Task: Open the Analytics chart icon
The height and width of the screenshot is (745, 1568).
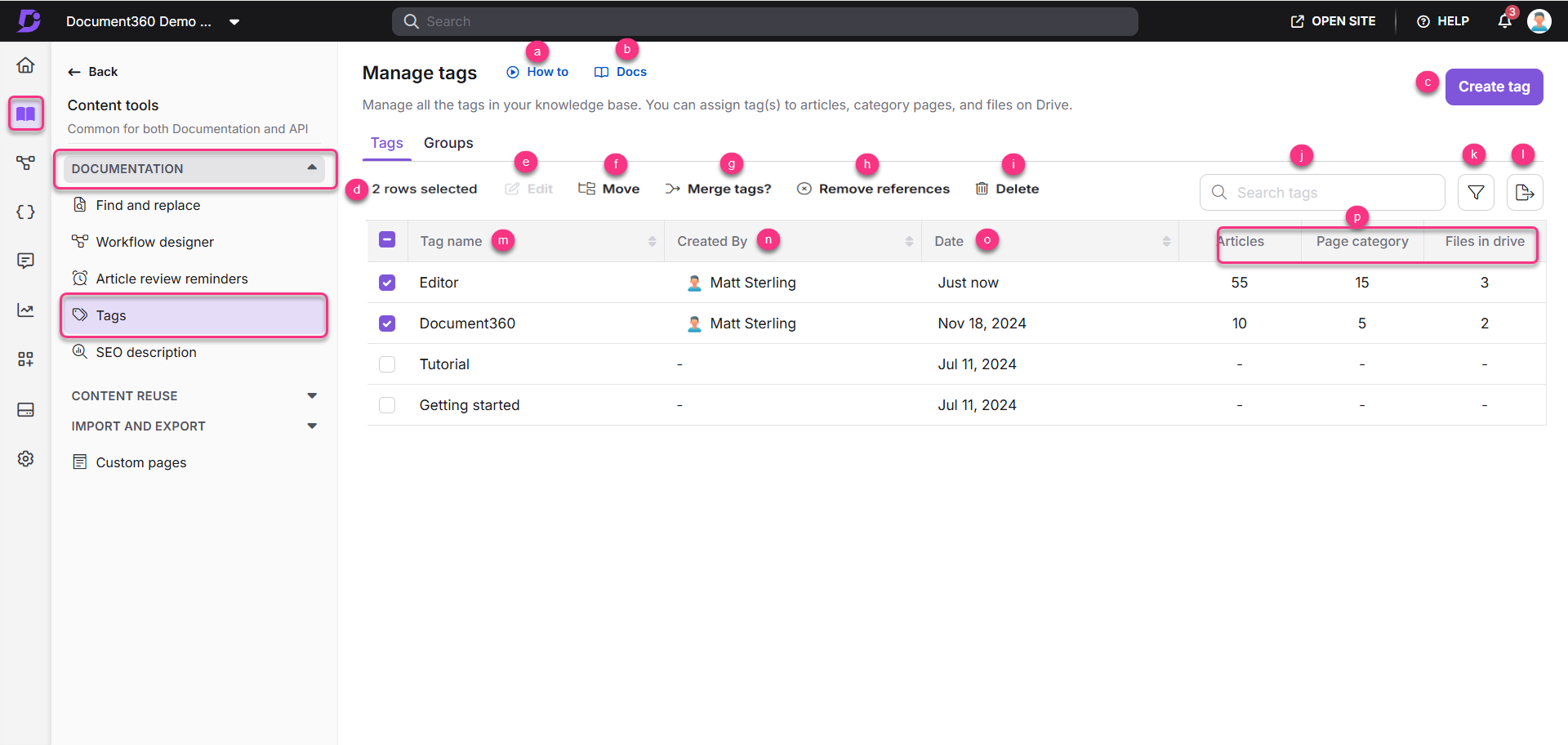Action: coord(25,310)
